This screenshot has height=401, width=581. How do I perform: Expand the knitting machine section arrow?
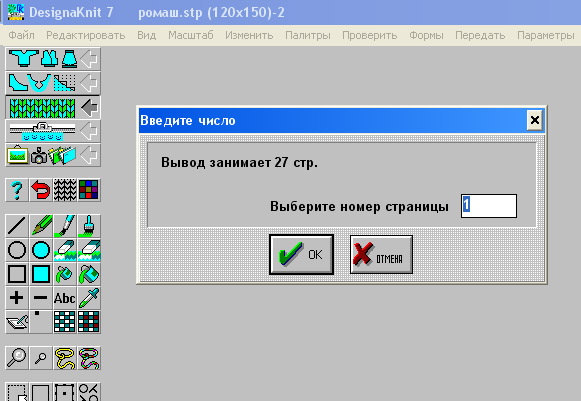coord(89,131)
